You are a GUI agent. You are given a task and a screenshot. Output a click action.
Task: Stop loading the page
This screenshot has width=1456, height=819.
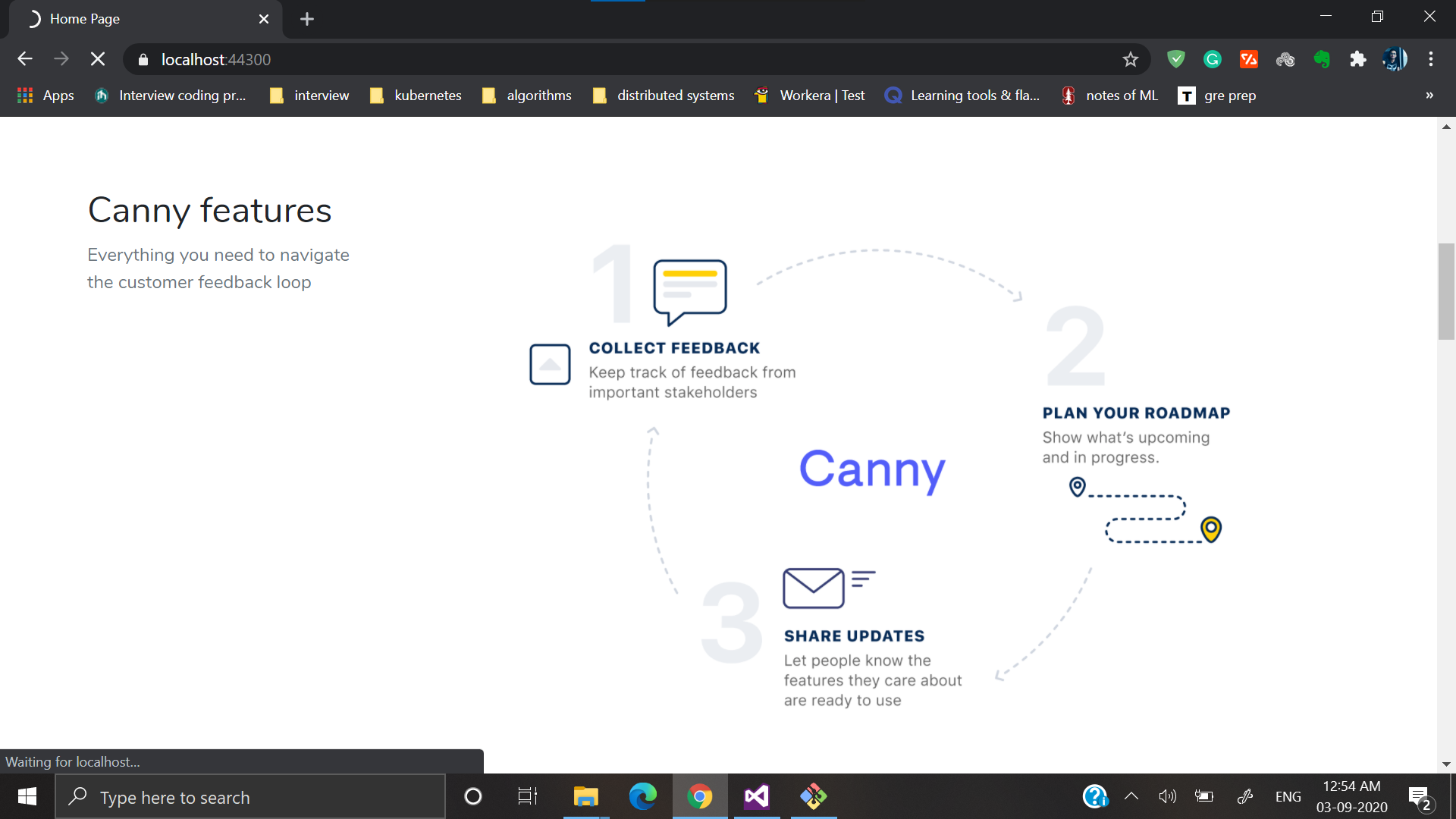tap(98, 59)
